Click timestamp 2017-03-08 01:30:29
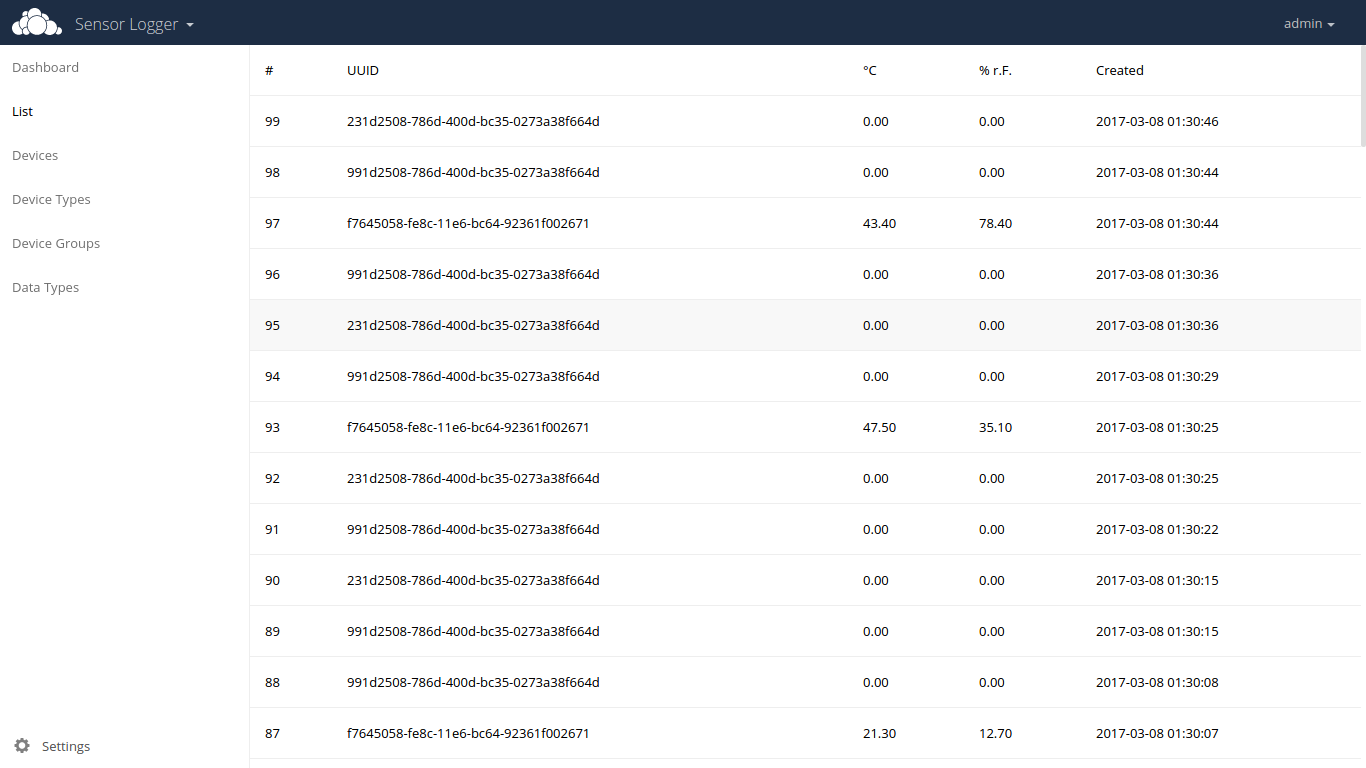This screenshot has width=1366, height=768. coord(1157,377)
